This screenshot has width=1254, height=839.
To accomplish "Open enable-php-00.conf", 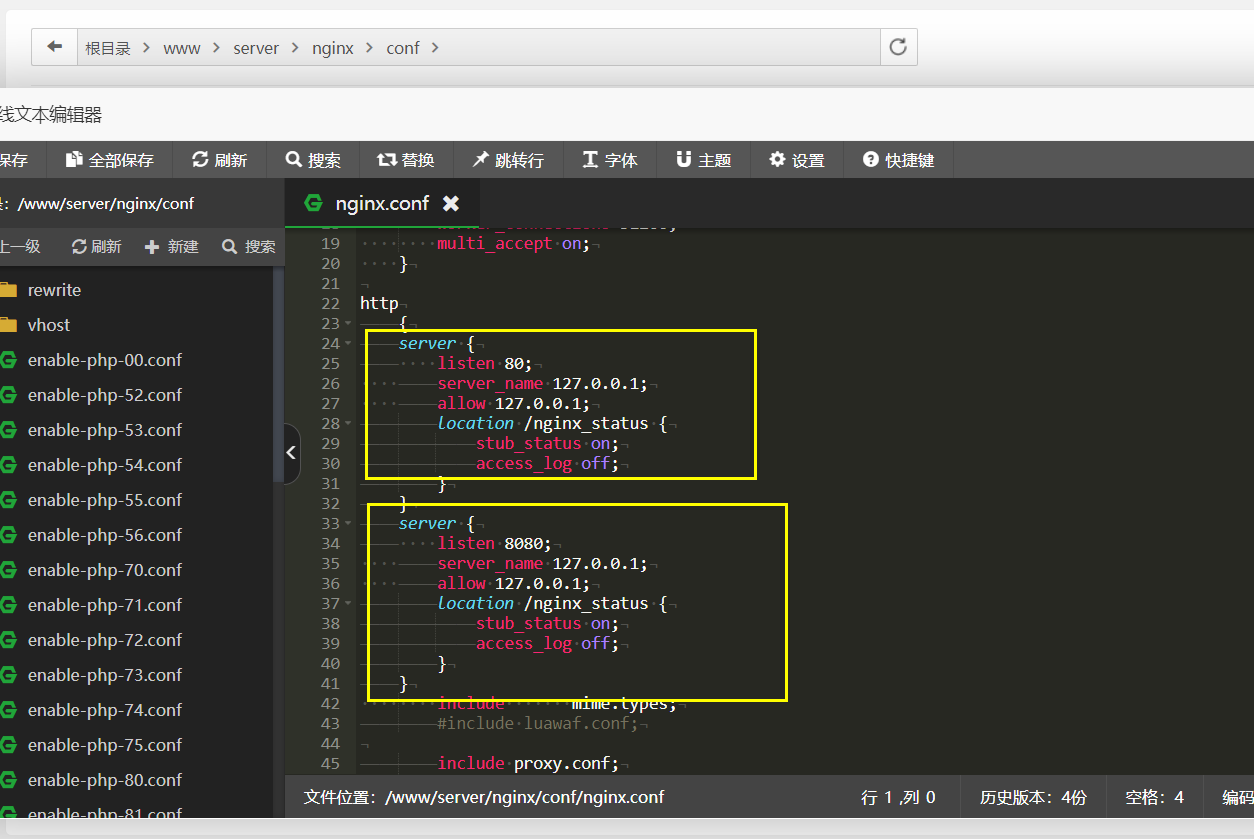I will click(105, 360).
